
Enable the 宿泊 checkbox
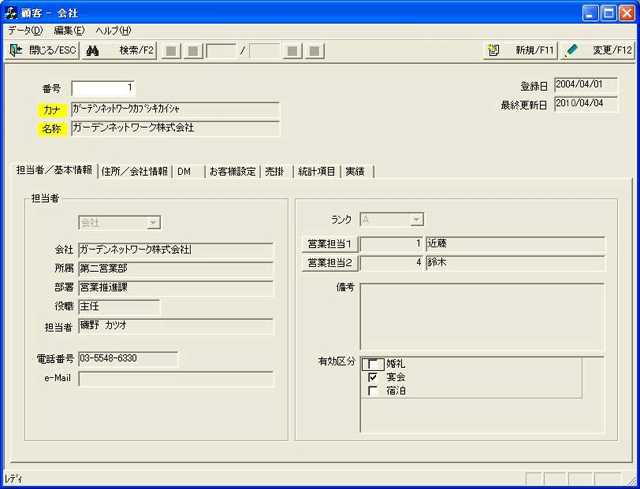click(373, 391)
